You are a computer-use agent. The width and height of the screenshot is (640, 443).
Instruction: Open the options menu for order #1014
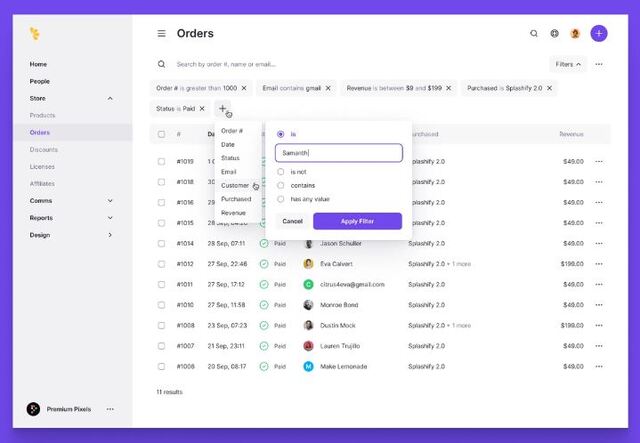(x=599, y=244)
